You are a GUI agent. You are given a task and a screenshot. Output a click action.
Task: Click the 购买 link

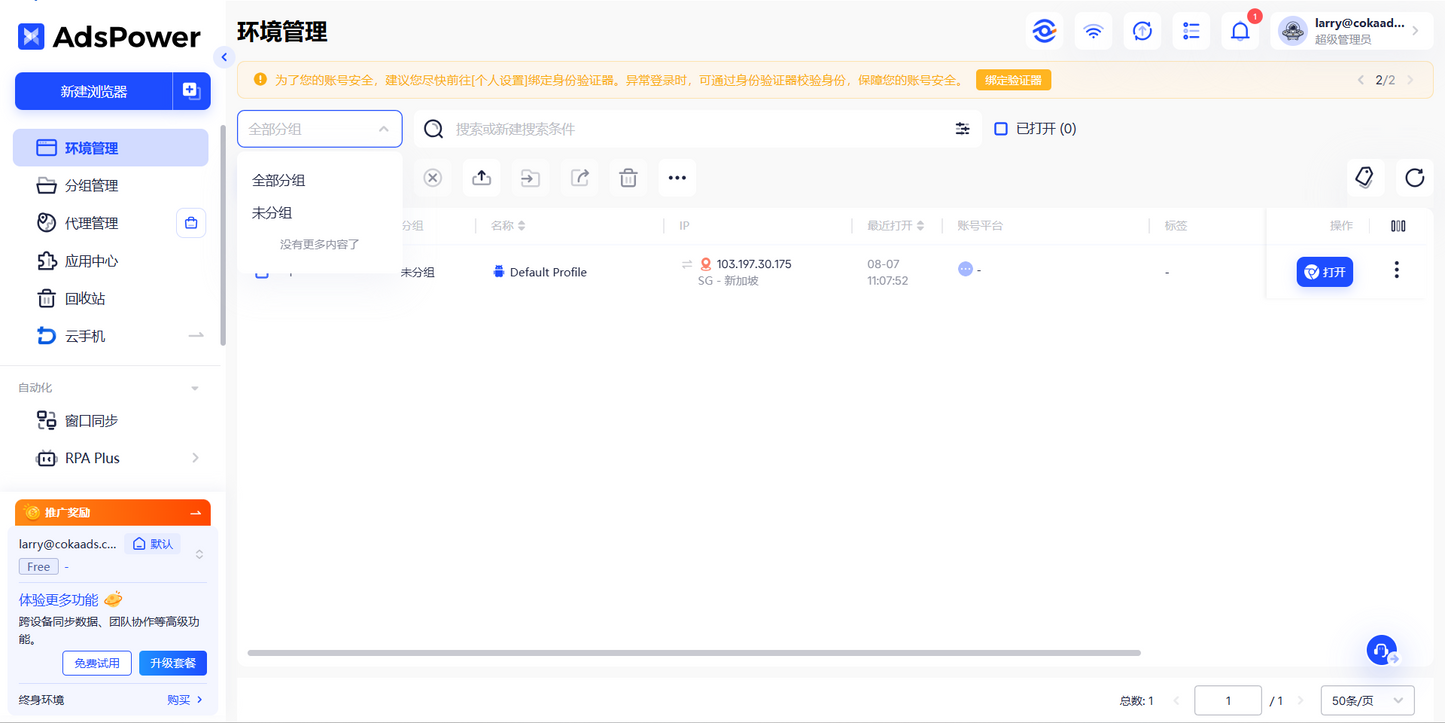tap(185, 700)
